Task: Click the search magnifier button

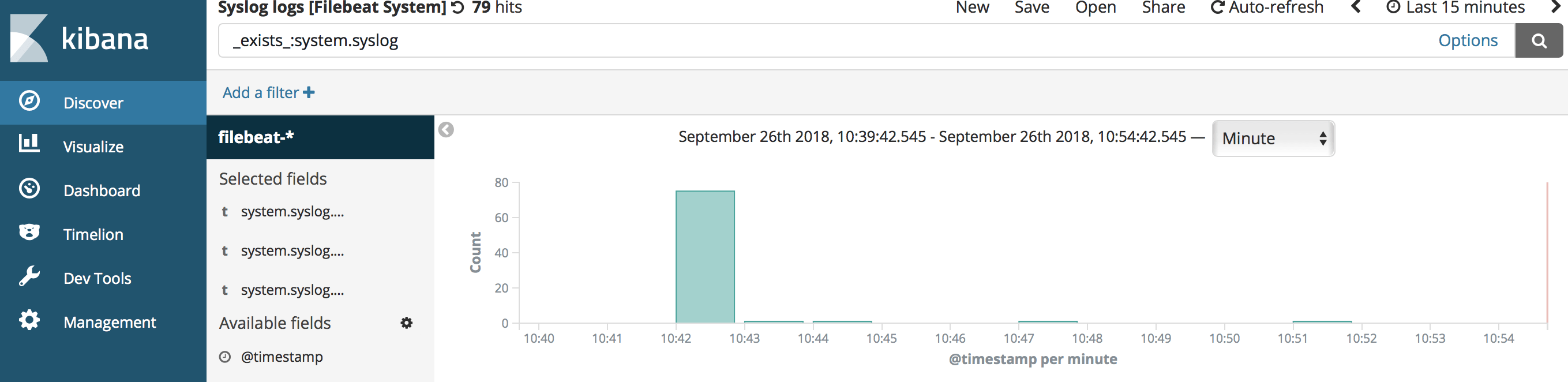Action: click(x=1539, y=41)
